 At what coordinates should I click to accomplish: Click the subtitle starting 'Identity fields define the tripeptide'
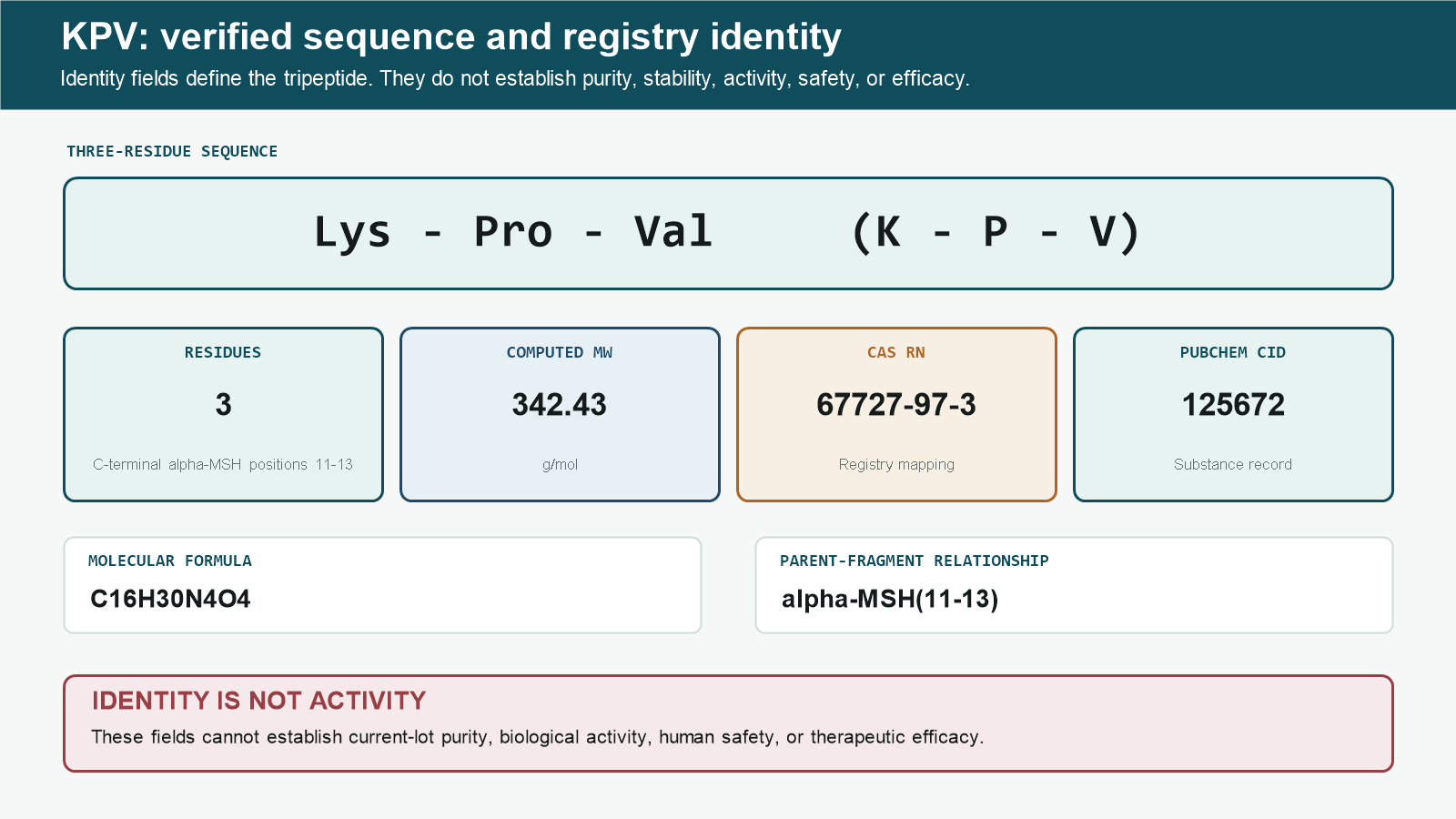[x=515, y=78]
